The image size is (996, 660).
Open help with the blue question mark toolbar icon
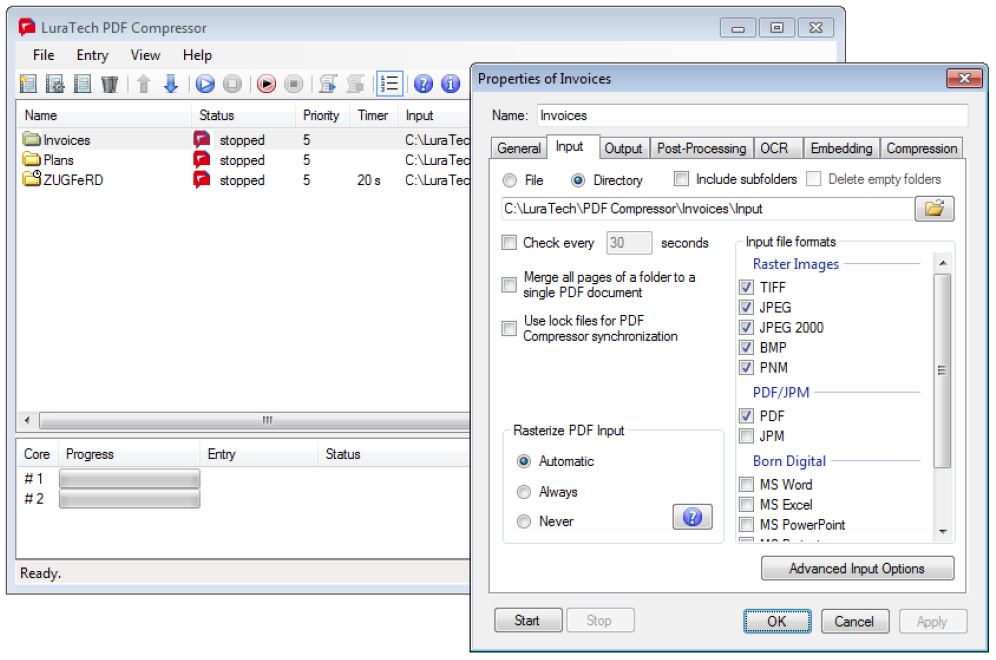tap(423, 84)
